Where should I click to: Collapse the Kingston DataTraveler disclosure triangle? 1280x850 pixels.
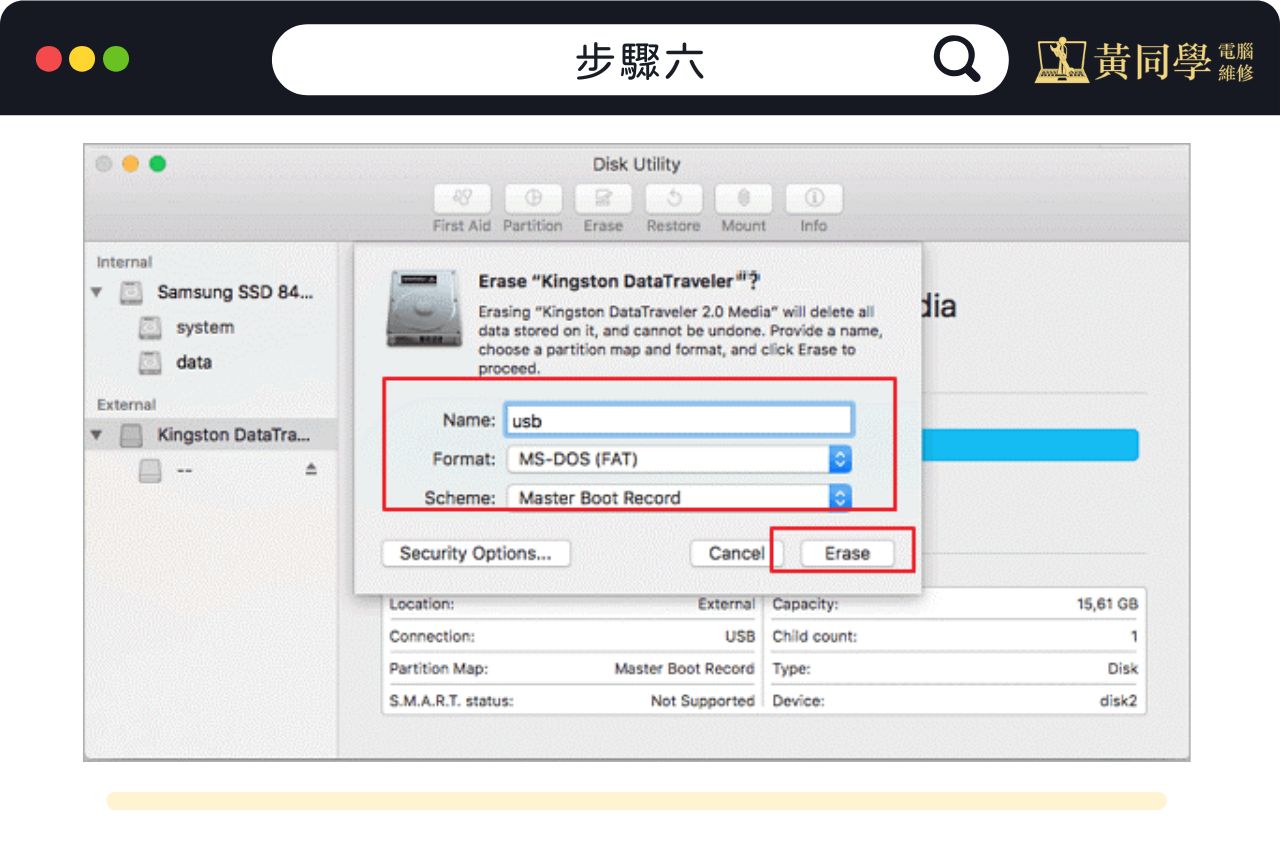97,436
